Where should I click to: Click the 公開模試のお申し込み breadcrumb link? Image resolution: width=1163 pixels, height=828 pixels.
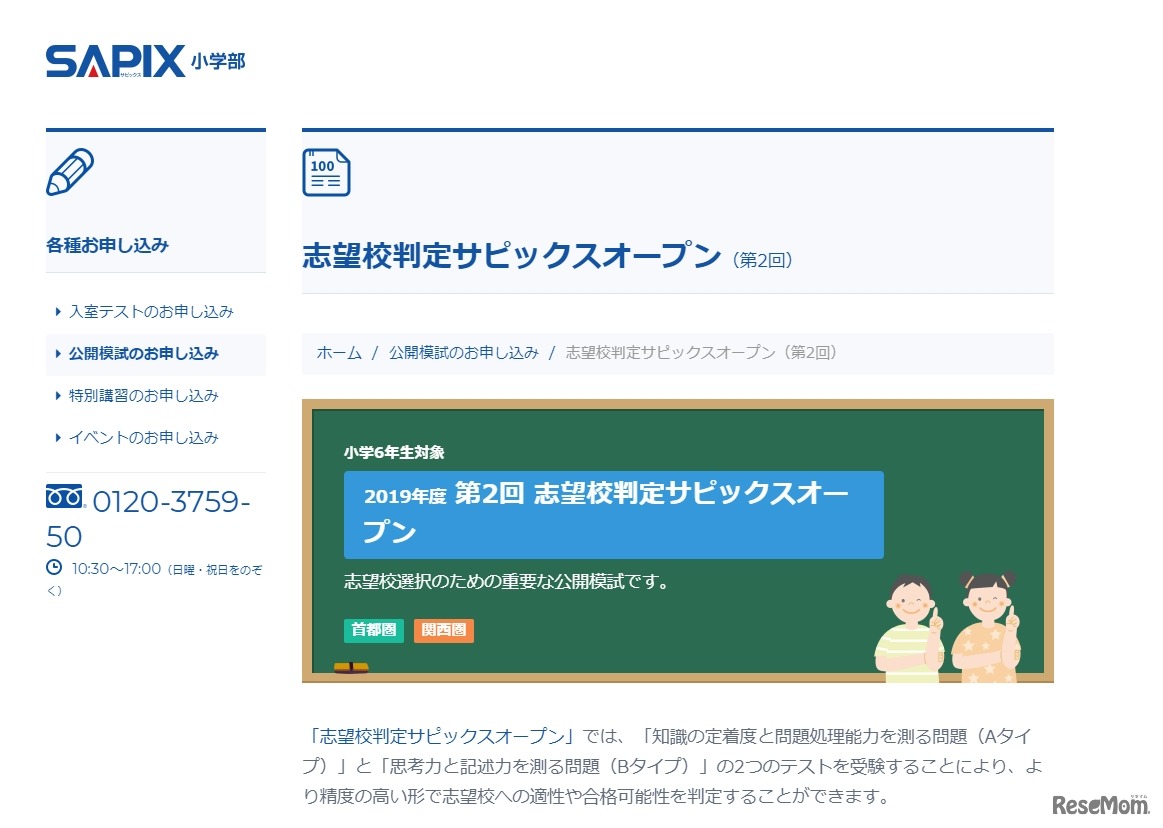pyautogui.click(x=464, y=352)
